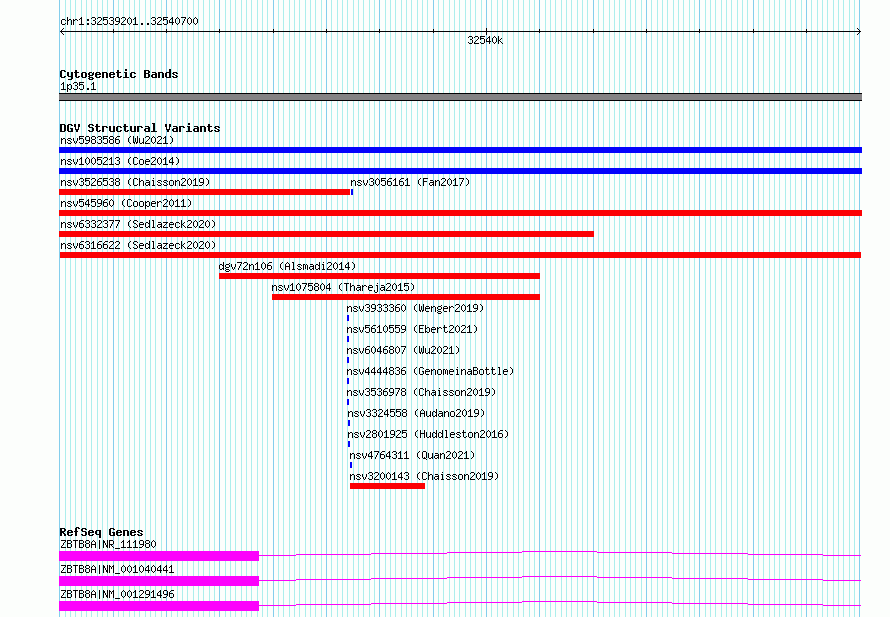Click the gray 1p35.1 cytogenetic band bar

[x=460, y=97]
